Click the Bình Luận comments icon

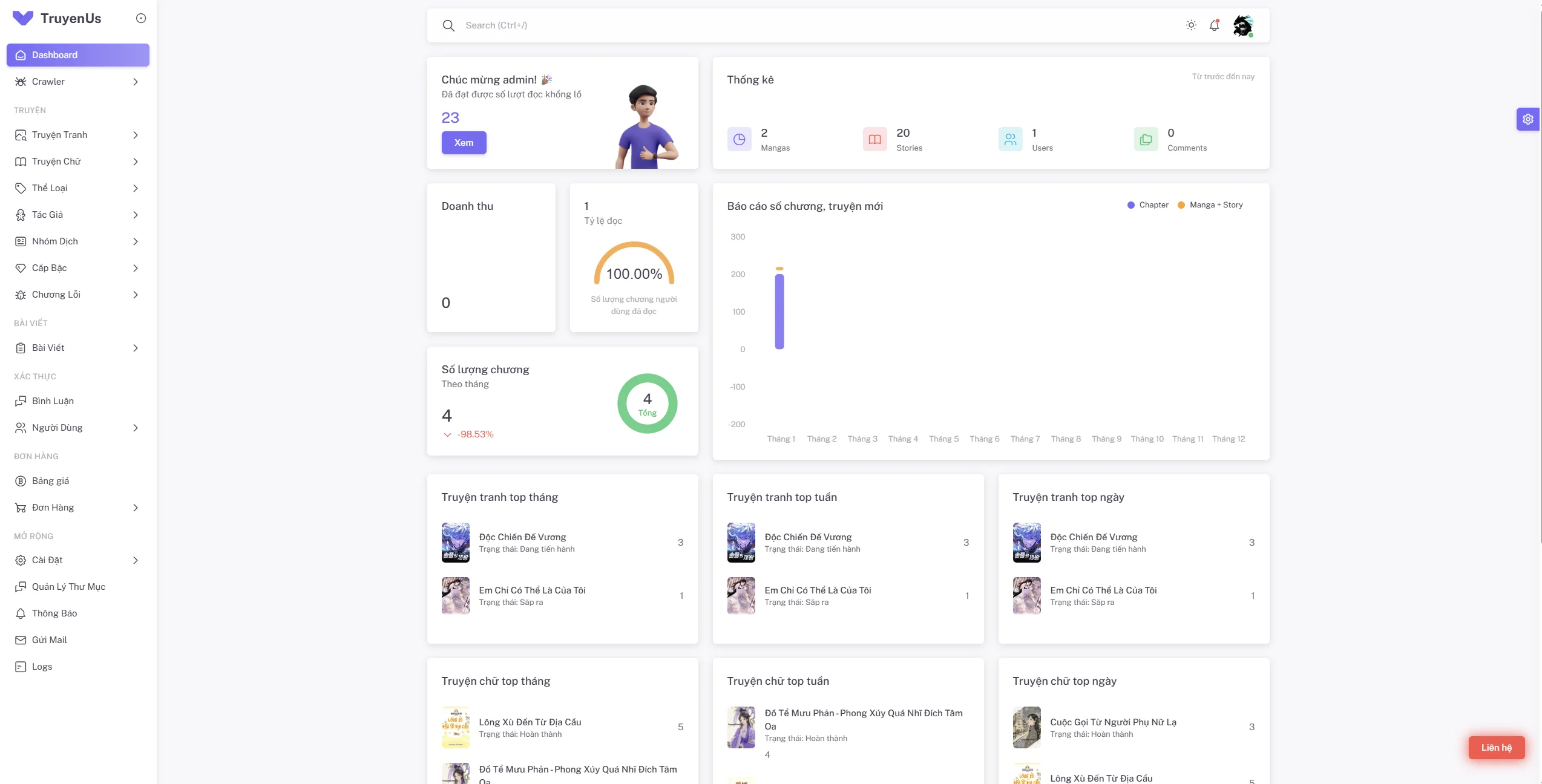(21, 400)
